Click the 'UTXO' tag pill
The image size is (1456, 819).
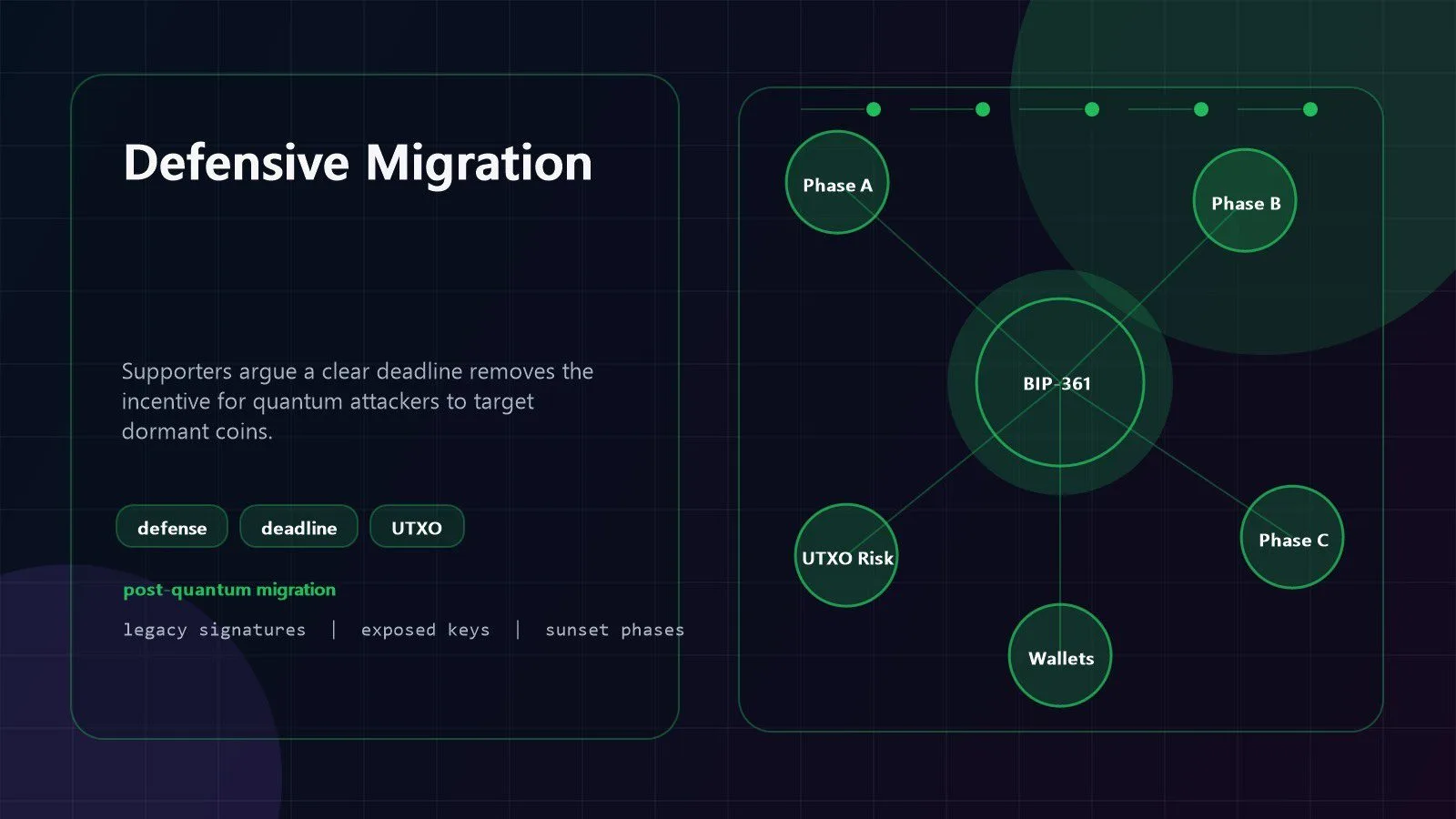(417, 528)
